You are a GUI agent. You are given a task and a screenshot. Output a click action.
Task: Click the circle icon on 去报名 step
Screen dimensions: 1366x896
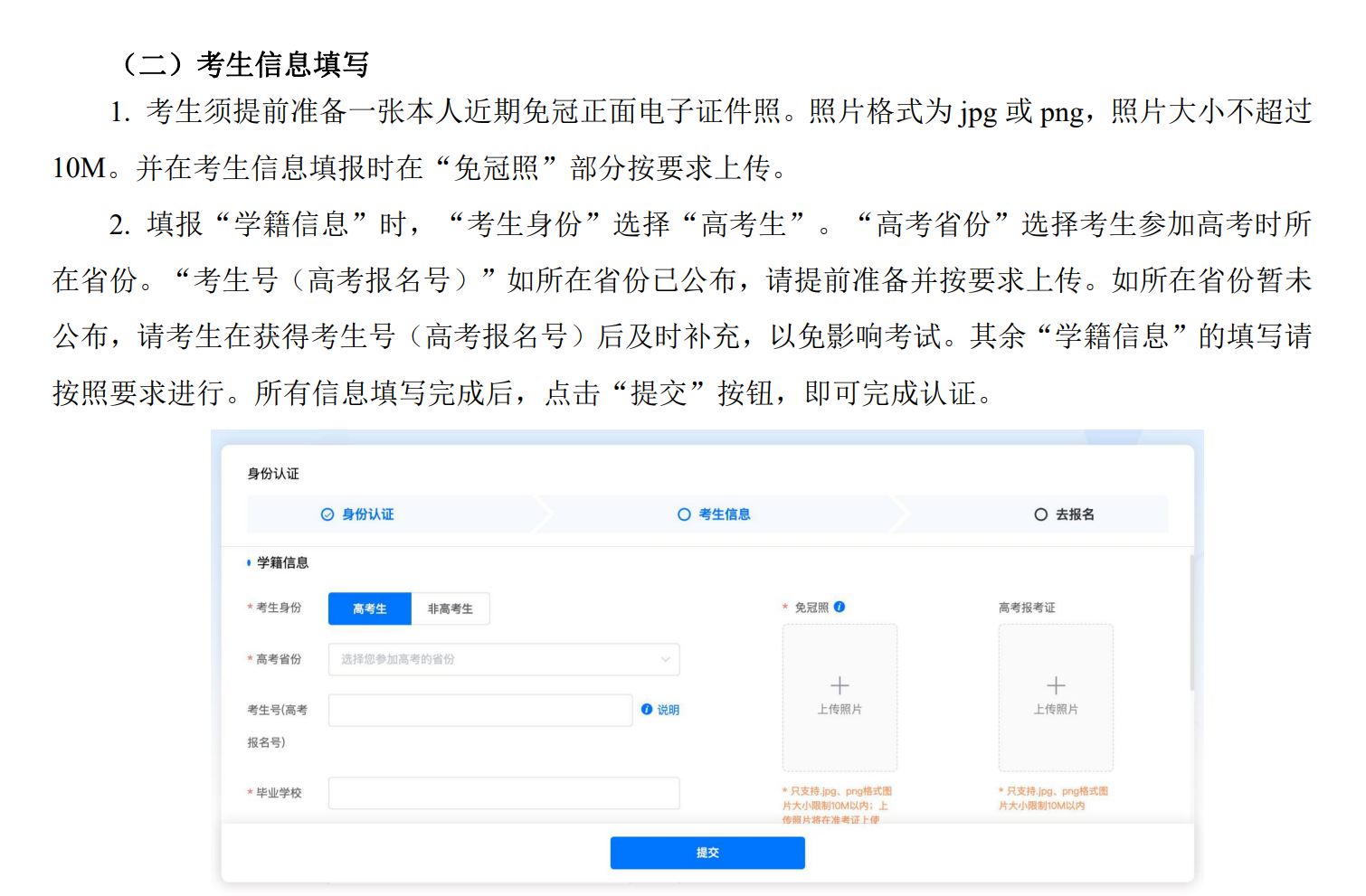(x=1040, y=514)
